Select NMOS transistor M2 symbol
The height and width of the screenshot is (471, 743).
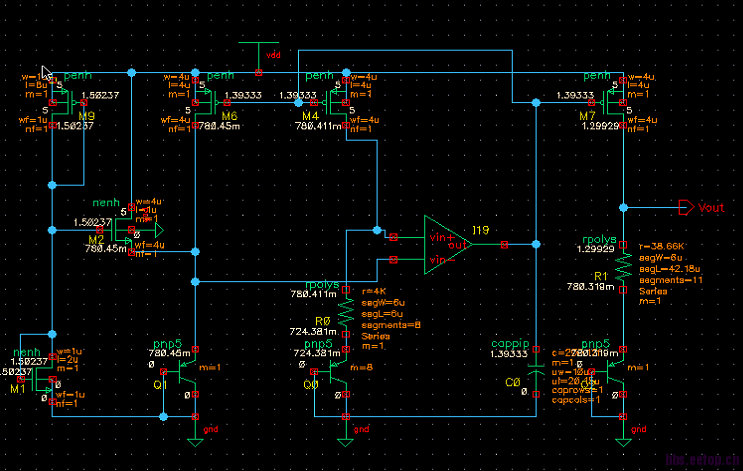point(118,230)
